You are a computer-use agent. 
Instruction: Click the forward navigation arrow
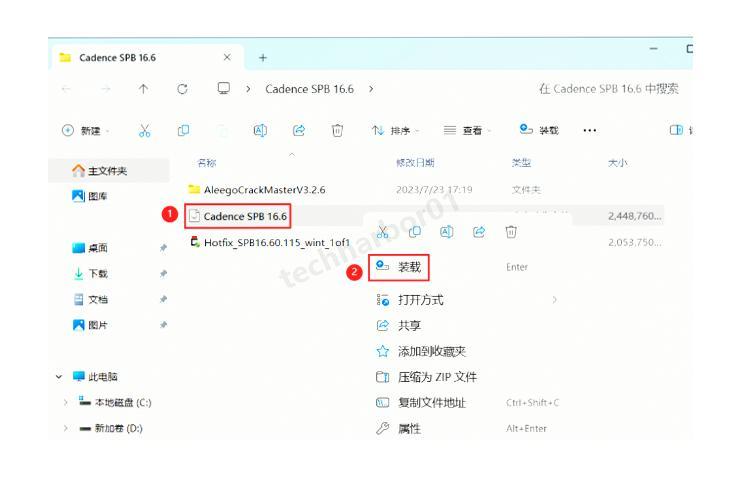coord(105,89)
